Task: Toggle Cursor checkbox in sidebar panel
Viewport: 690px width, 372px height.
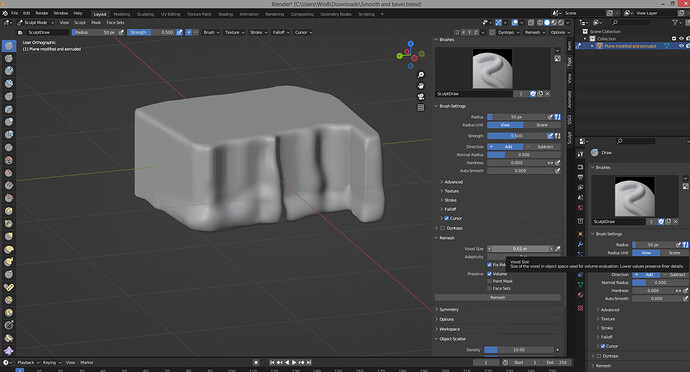Action: pyautogui.click(x=447, y=218)
